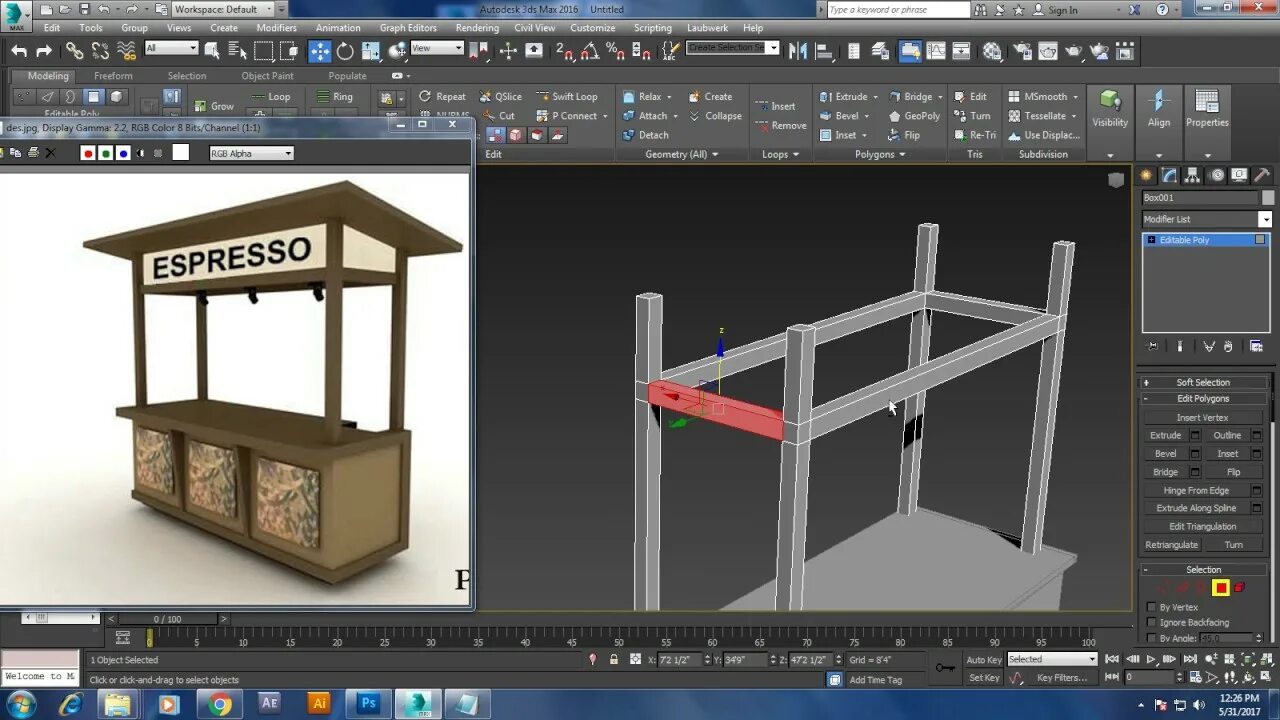Expand the Geometry (All) ribbon panel

683,154
